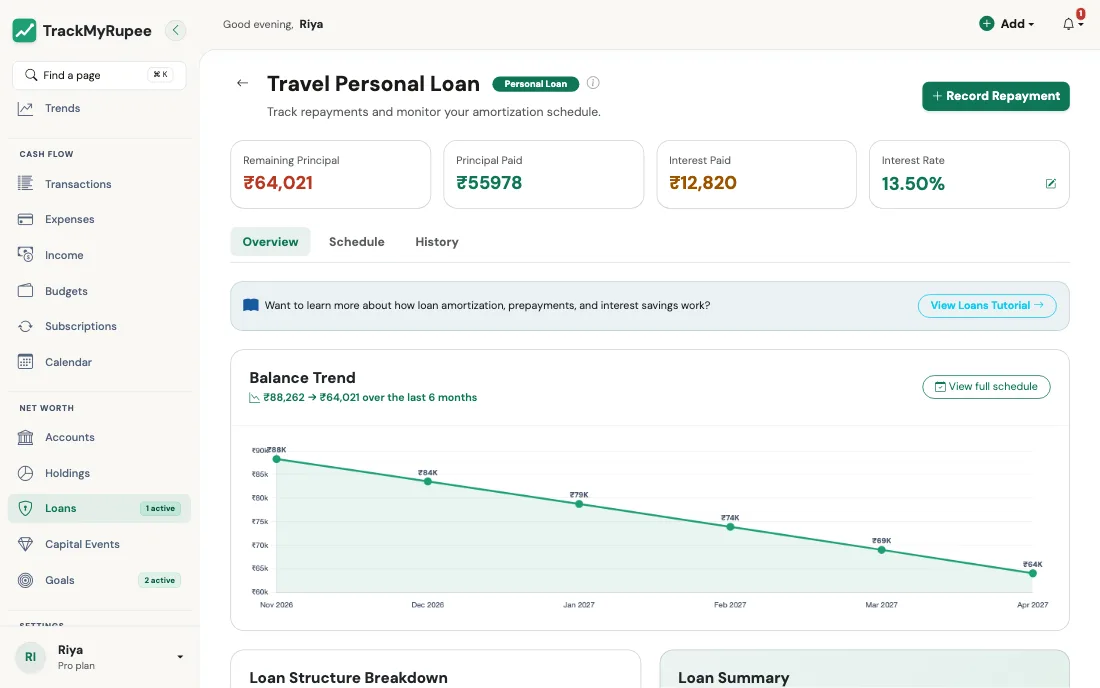The height and width of the screenshot is (688, 1100).
Task: Switch to the Schedule tab
Action: click(356, 242)
